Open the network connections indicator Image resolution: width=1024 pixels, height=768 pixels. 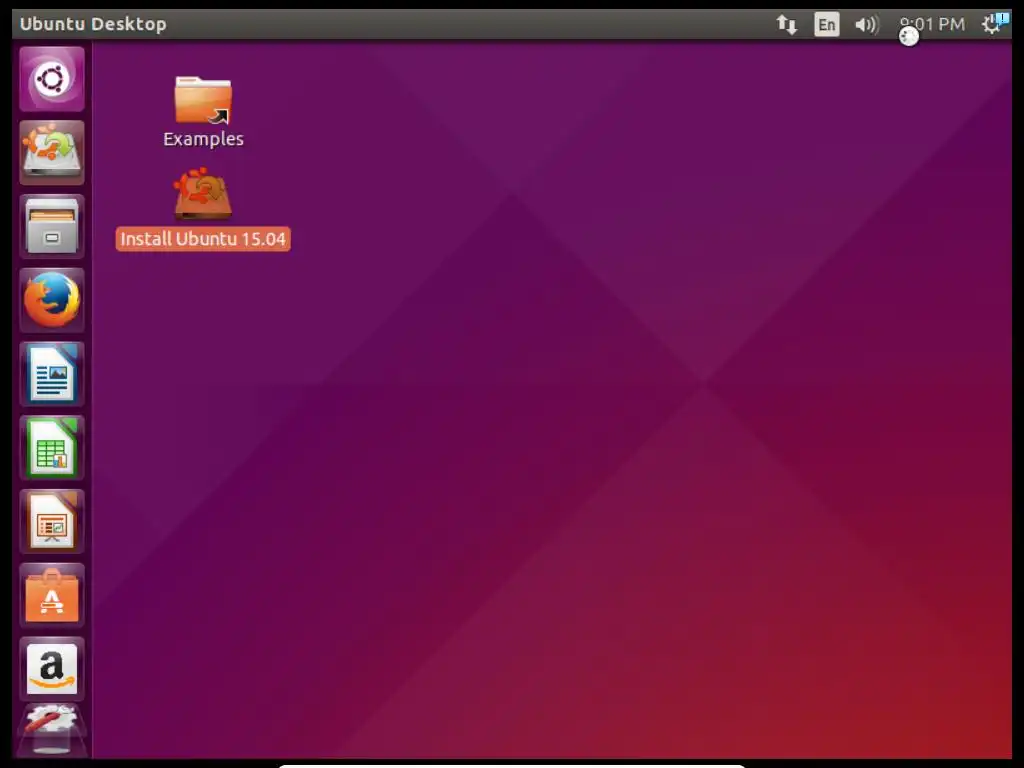[x=786, y=25]
